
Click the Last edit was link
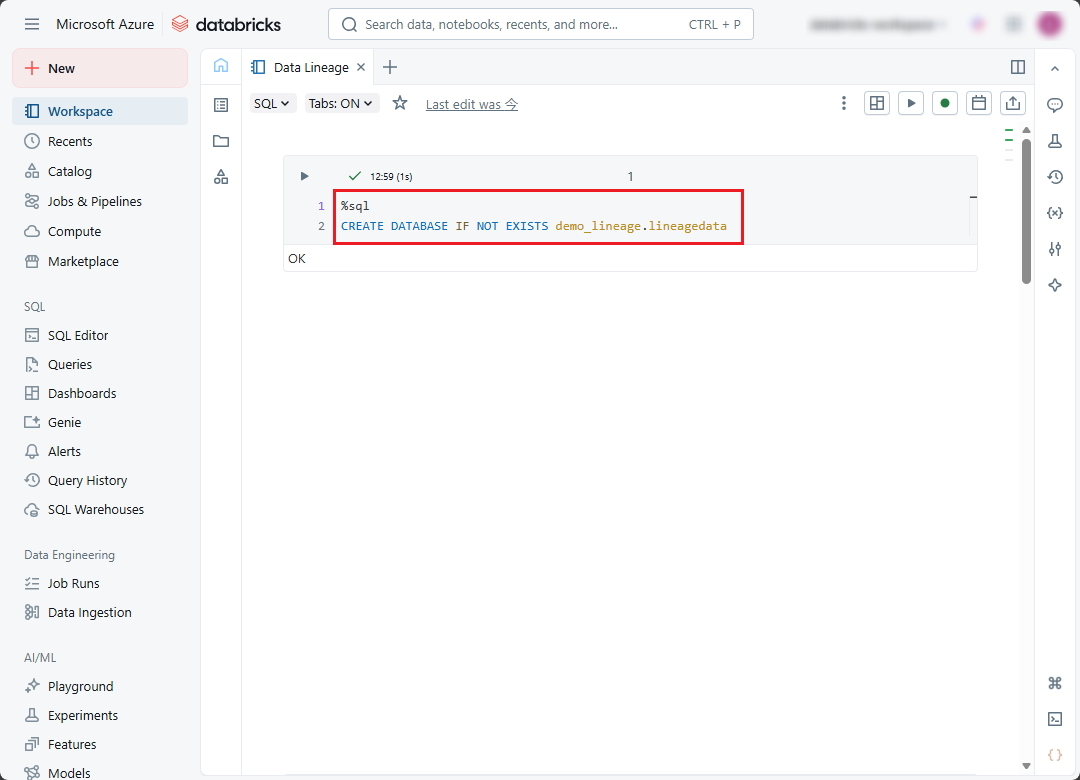pyautogui.click(x=471, y=104)
